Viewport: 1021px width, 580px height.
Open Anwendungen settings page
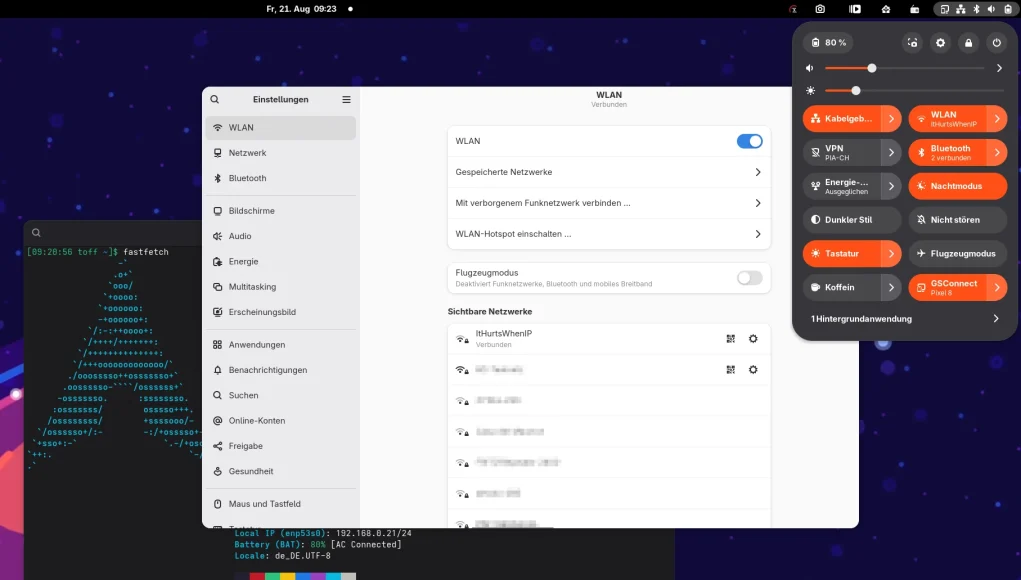pos(281,345)
